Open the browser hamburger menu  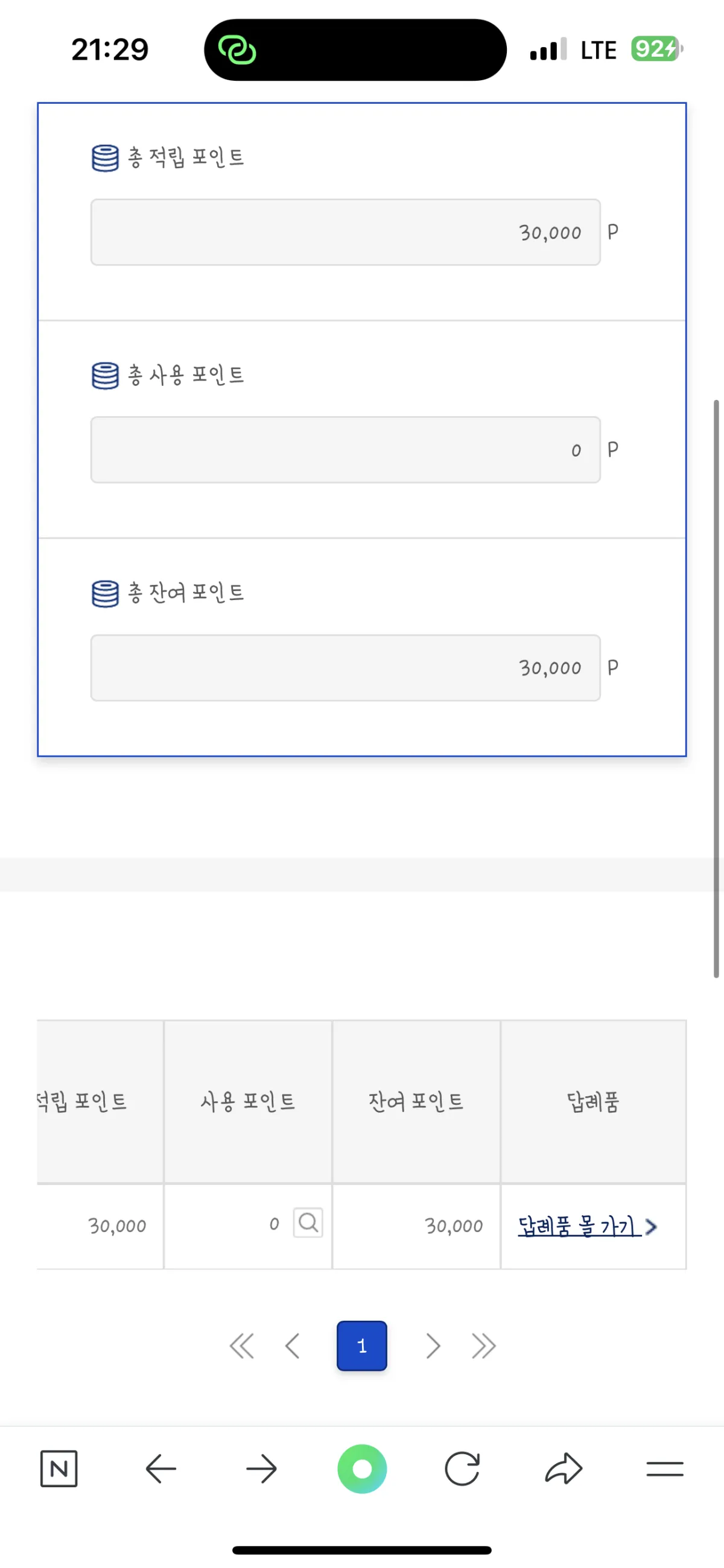tap(664, 1468)
